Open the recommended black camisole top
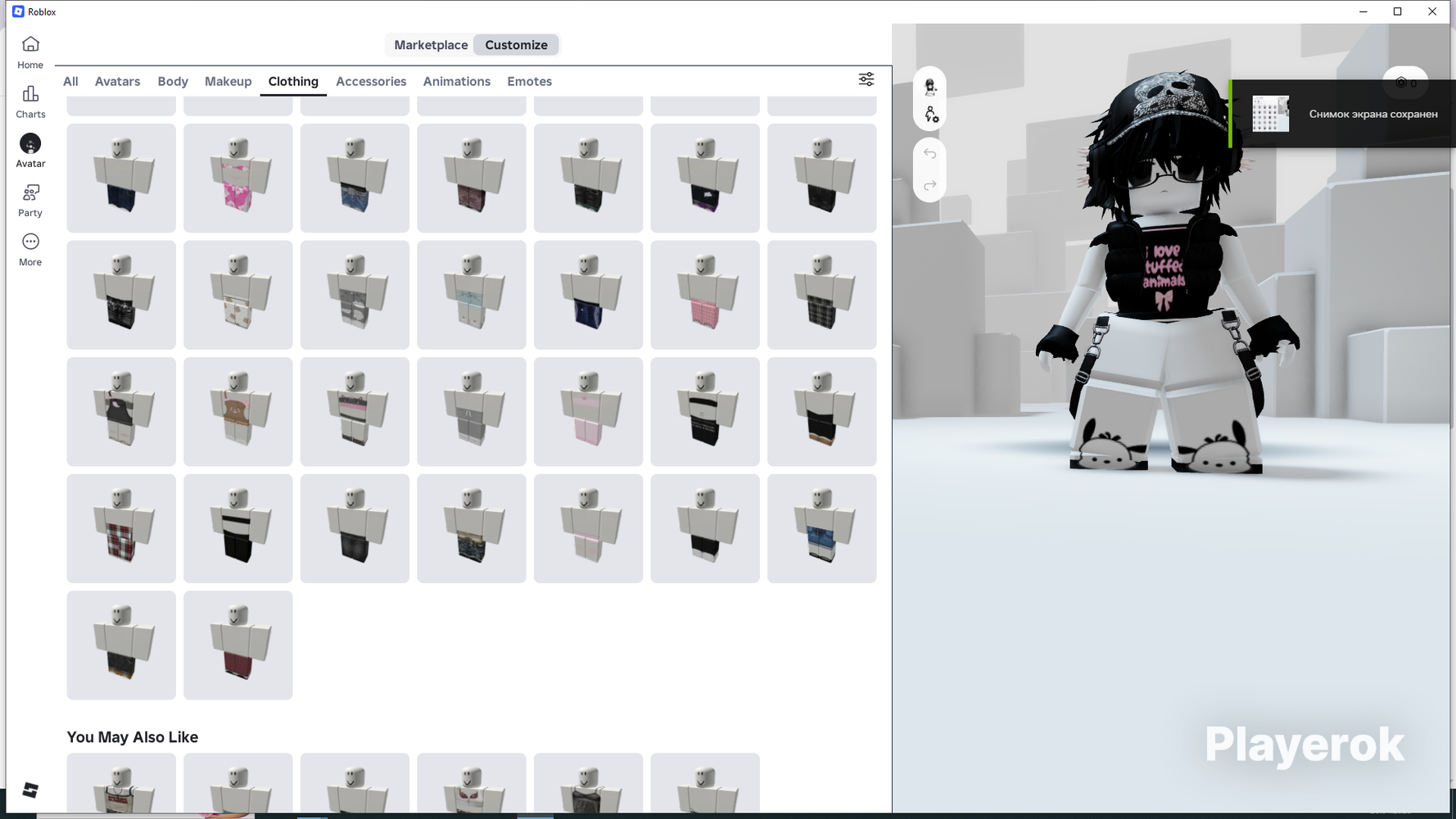This screenshot has height=819, width=1456. point(588,783)
